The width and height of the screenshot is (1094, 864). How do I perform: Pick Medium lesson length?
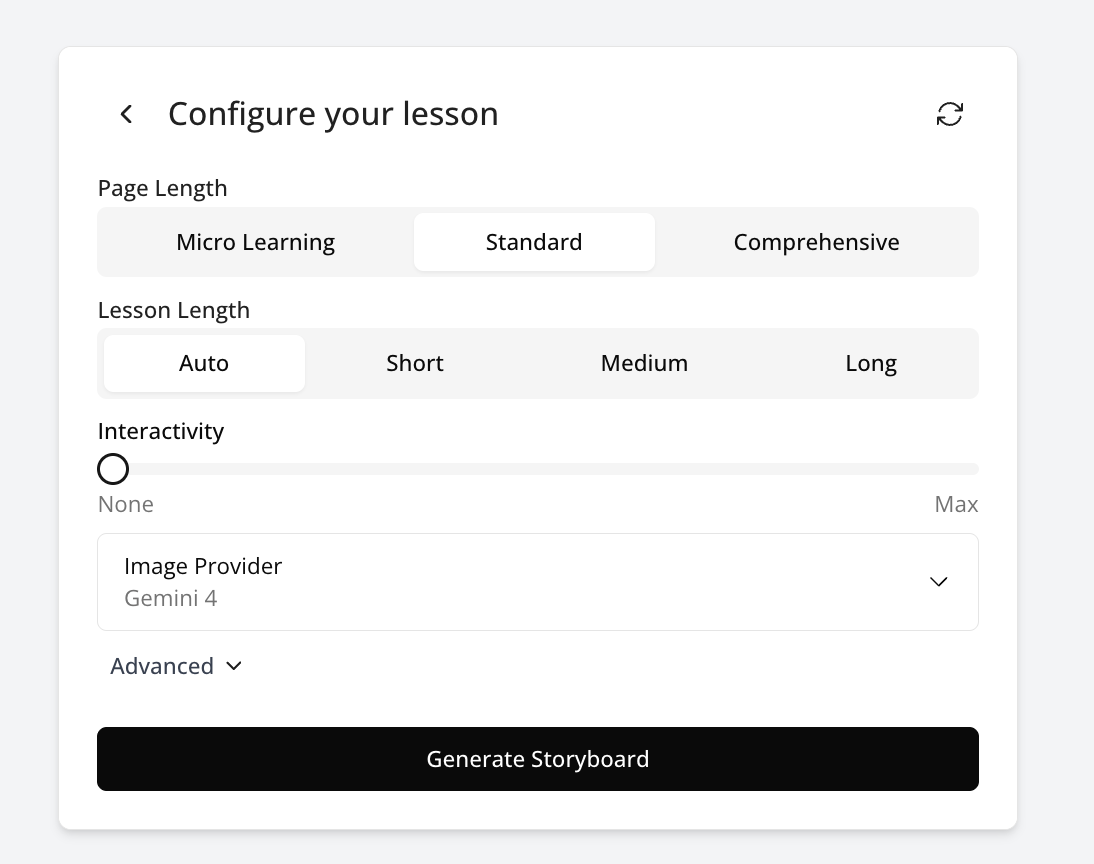(644, 363)
